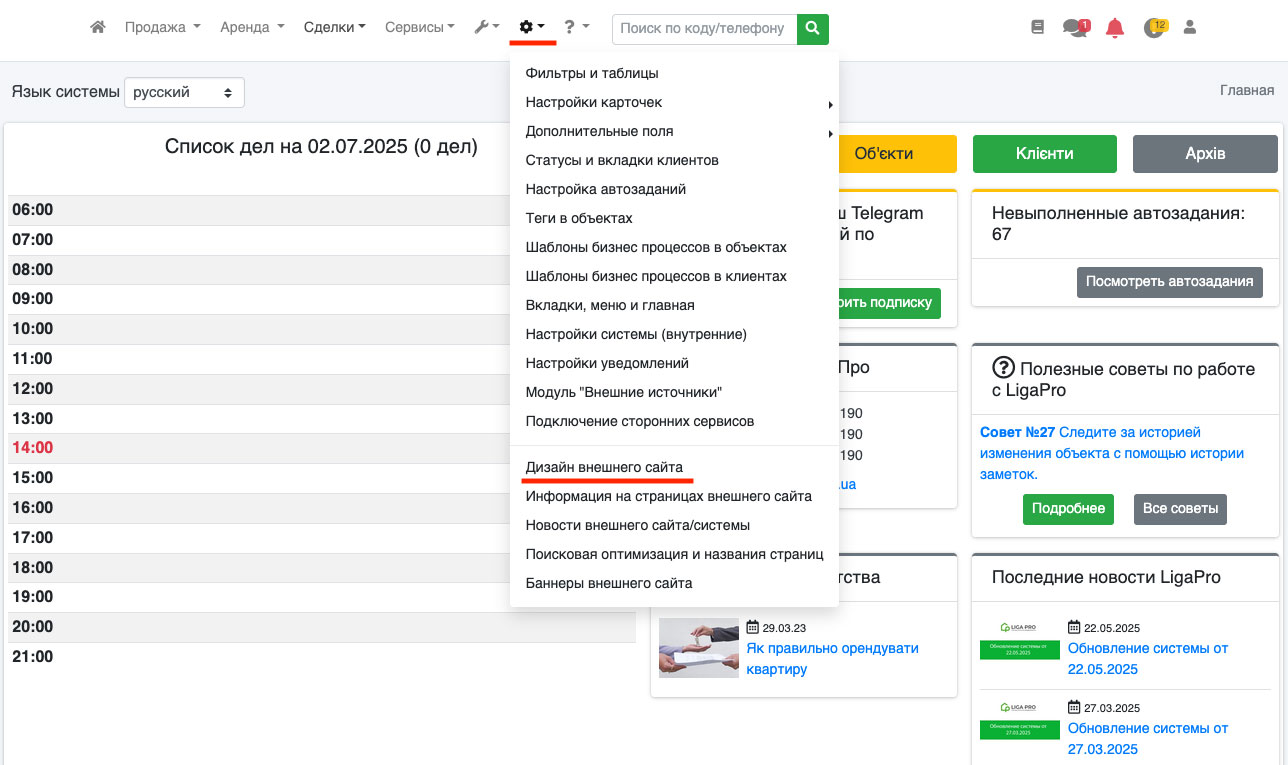Select Баннеры внешнего сайта menu entry
This screenshot has width=1288, height=765.
[x=608, y=583]
